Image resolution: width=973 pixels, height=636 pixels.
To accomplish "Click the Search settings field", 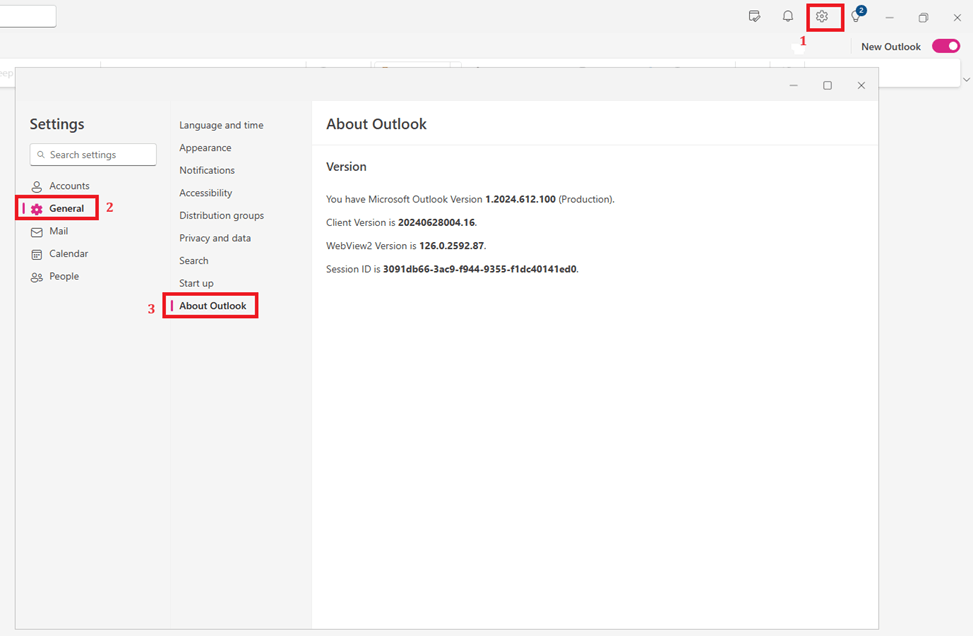I will pos(93,155).
